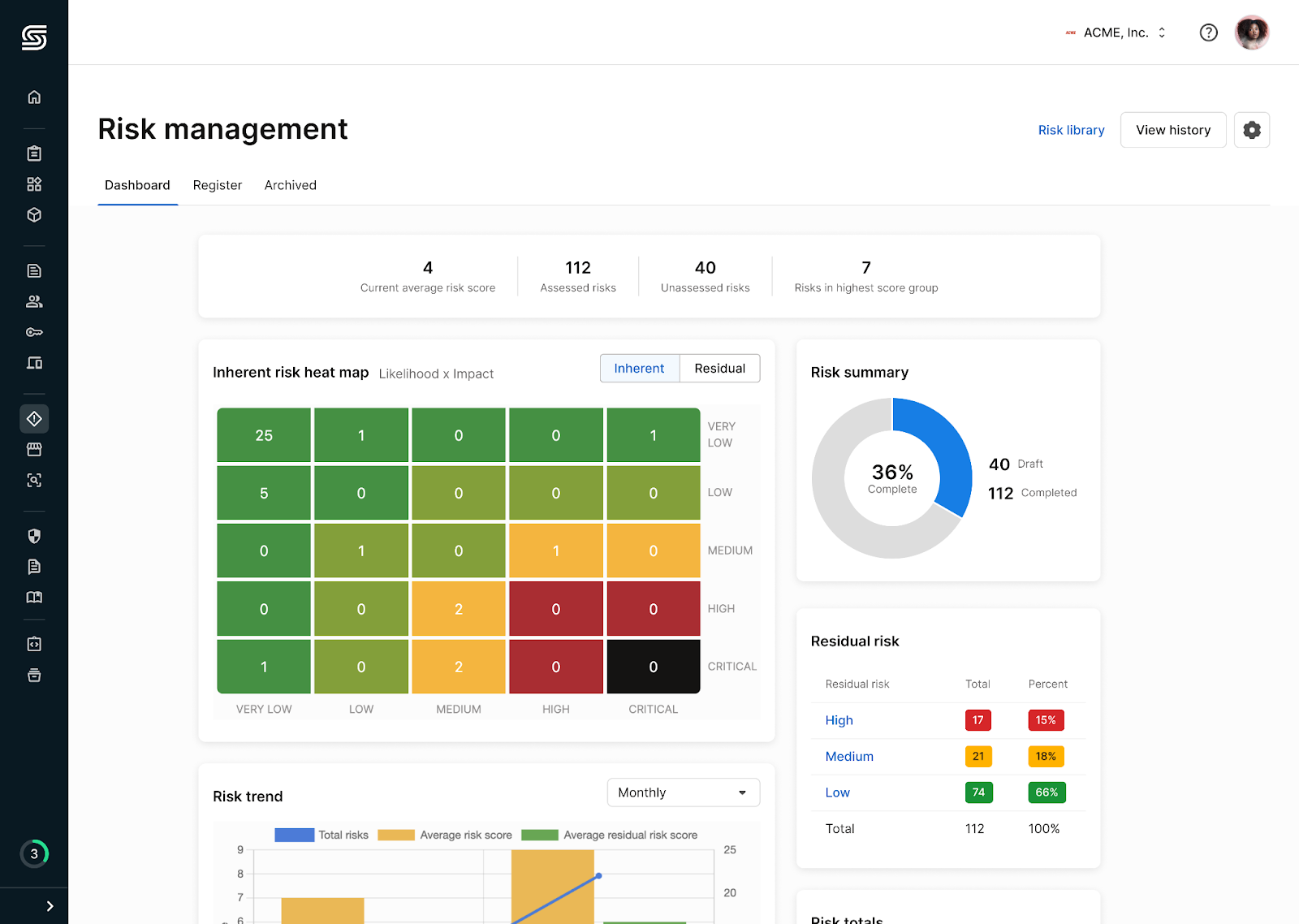Switch heat map to Residual
Screen dimensions: 1299x924
(719, 369)
